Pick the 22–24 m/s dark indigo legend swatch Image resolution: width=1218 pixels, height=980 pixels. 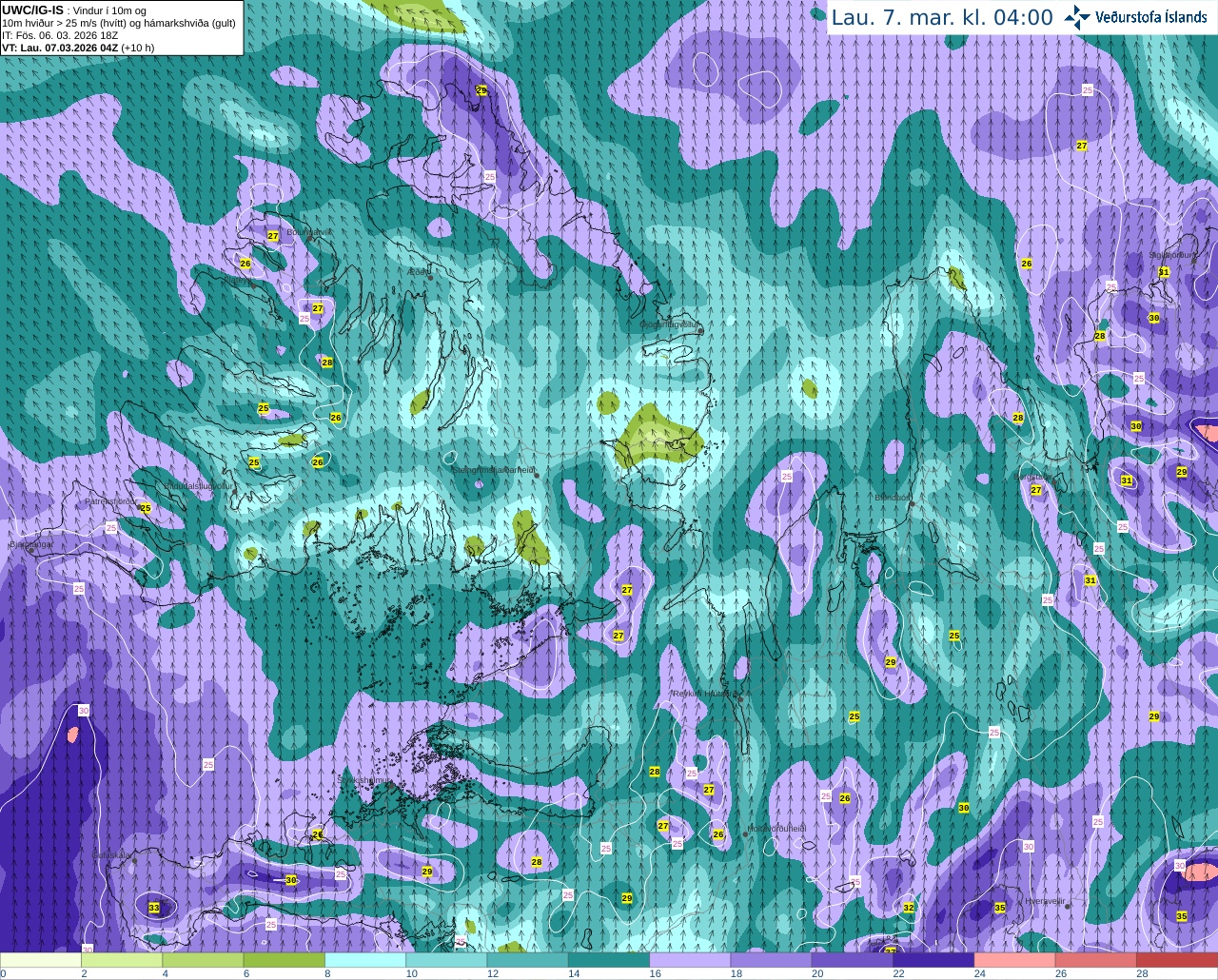(933, 960)
